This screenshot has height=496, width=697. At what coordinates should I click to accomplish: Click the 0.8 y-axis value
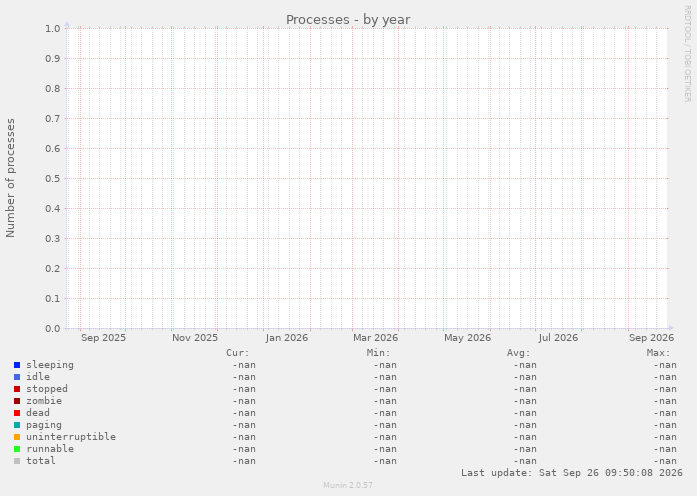[x=52, y=89]
